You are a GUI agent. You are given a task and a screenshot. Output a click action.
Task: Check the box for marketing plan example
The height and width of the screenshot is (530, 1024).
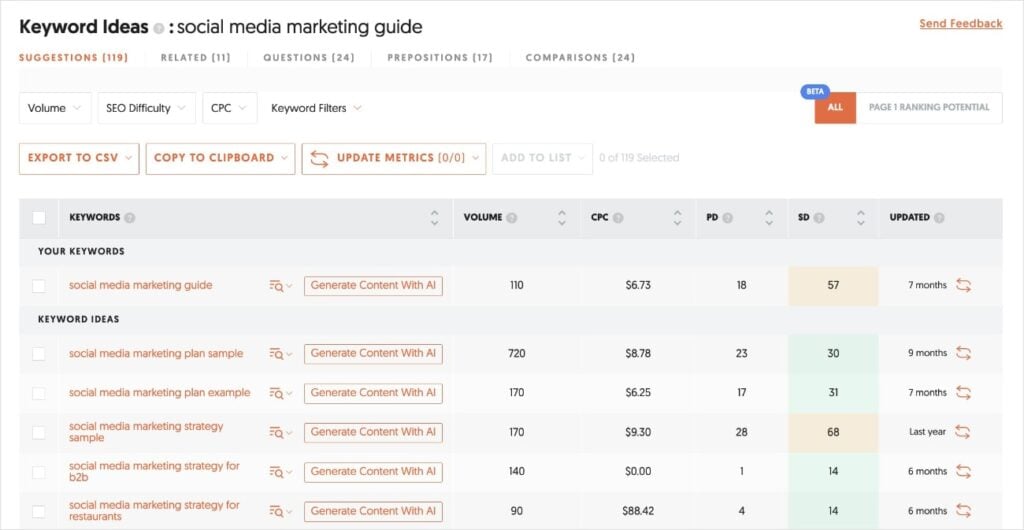39,393
